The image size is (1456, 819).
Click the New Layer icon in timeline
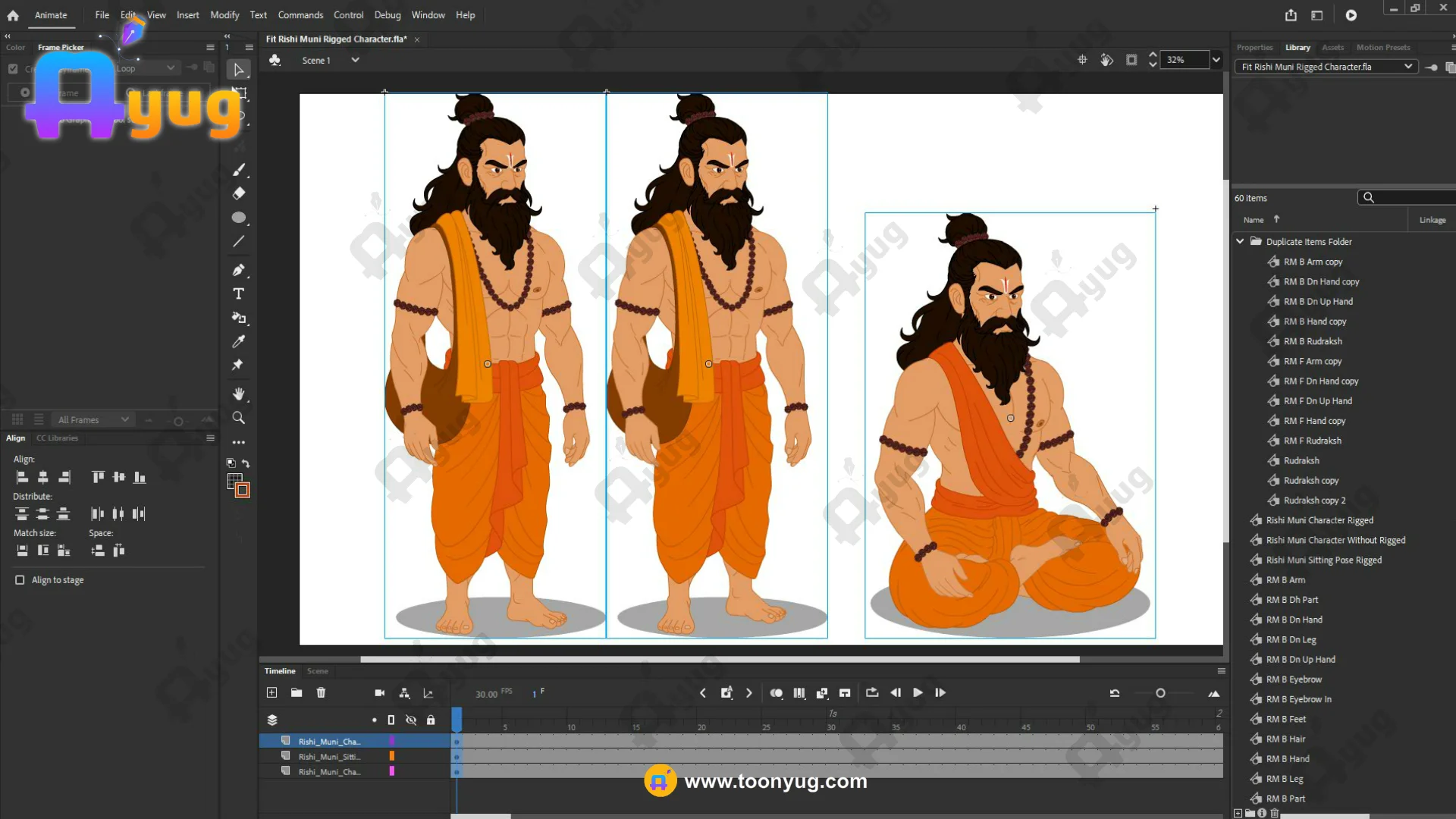click(271, 692)
